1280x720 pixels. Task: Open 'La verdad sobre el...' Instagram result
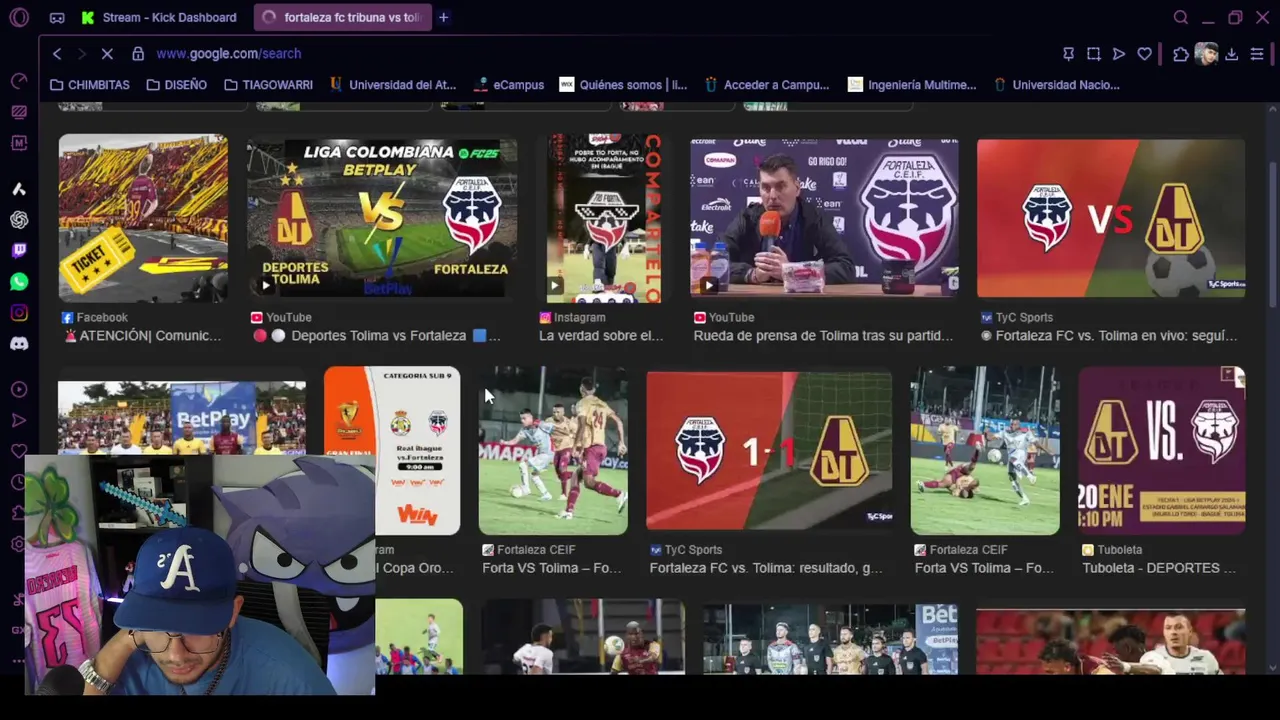coord(601,336)
